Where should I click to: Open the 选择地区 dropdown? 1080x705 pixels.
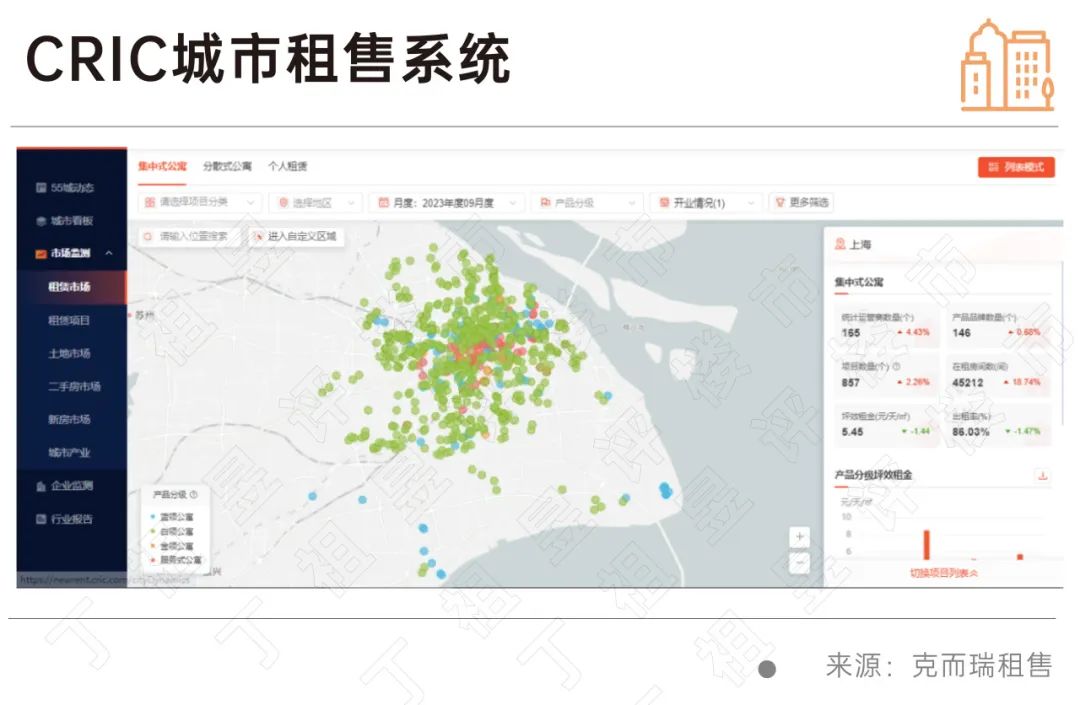tap(315, 202)
